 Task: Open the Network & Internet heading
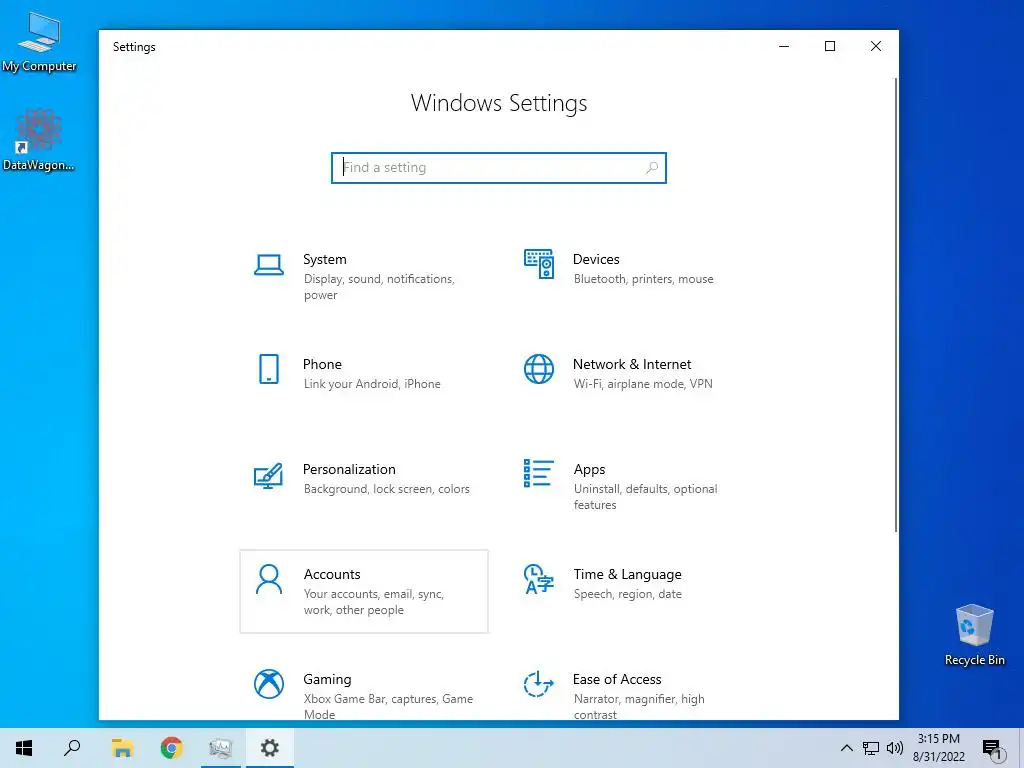[632, 364]
